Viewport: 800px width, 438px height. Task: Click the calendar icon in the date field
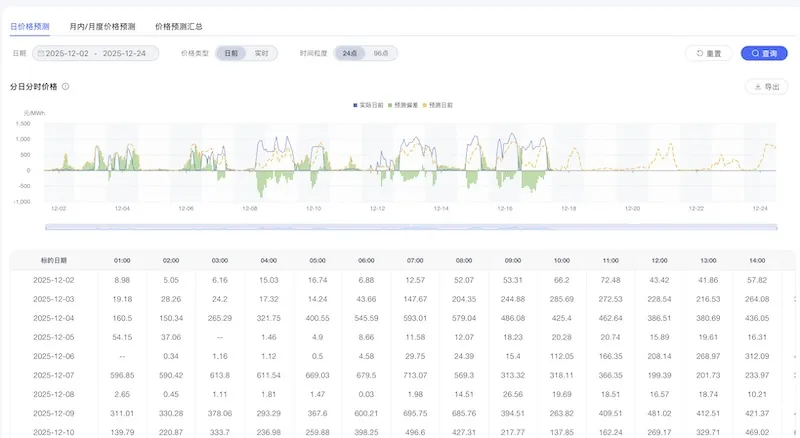tap(41, 53)
